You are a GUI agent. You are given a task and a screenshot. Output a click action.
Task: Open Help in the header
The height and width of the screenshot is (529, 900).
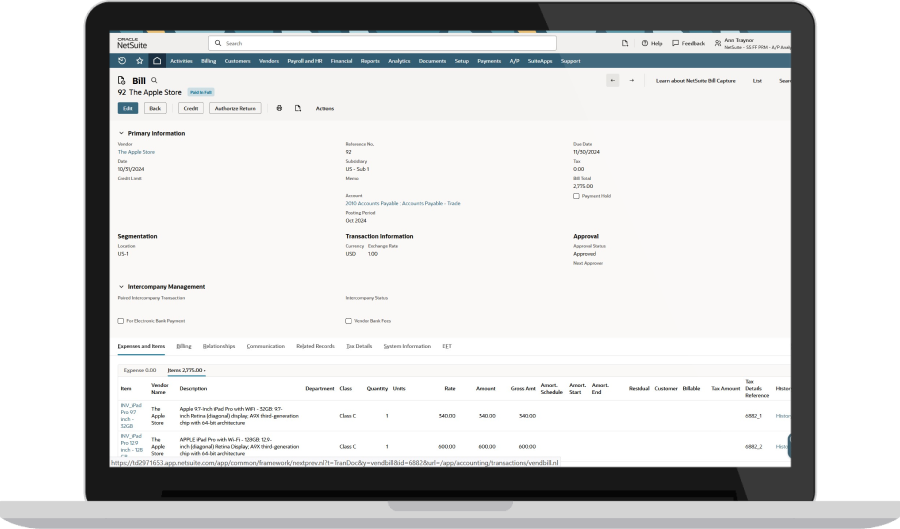(652, 43)
